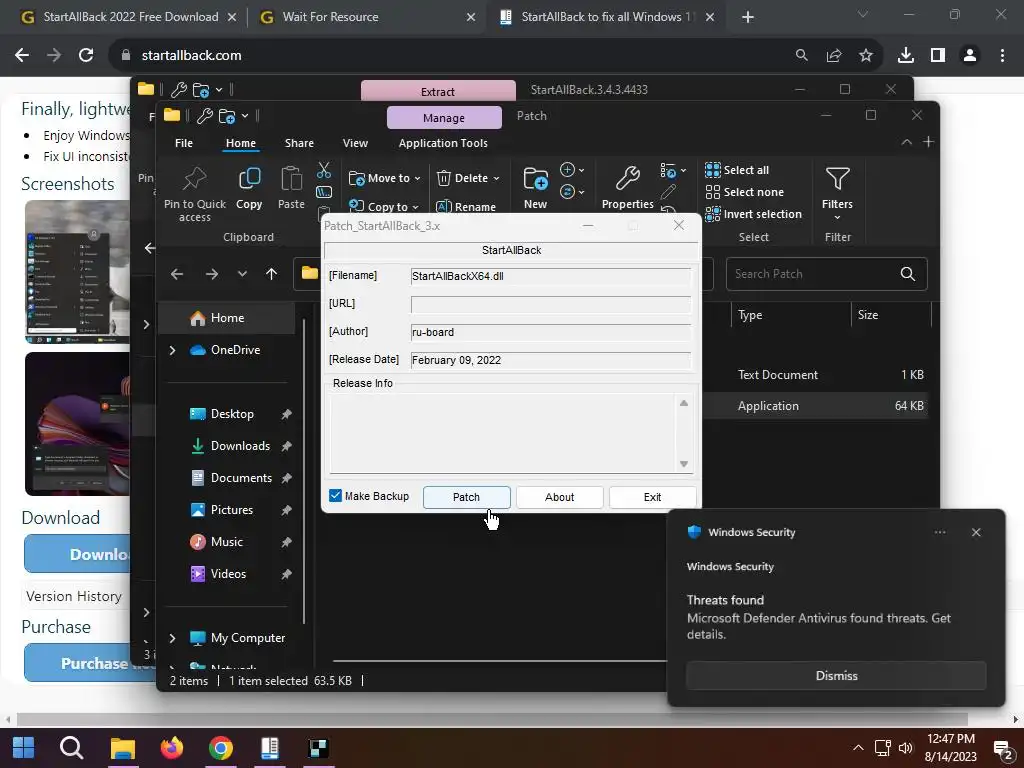Expand the OneDrive tree node
This screenshot has height=768, width=1024.
tap(172, 350)
